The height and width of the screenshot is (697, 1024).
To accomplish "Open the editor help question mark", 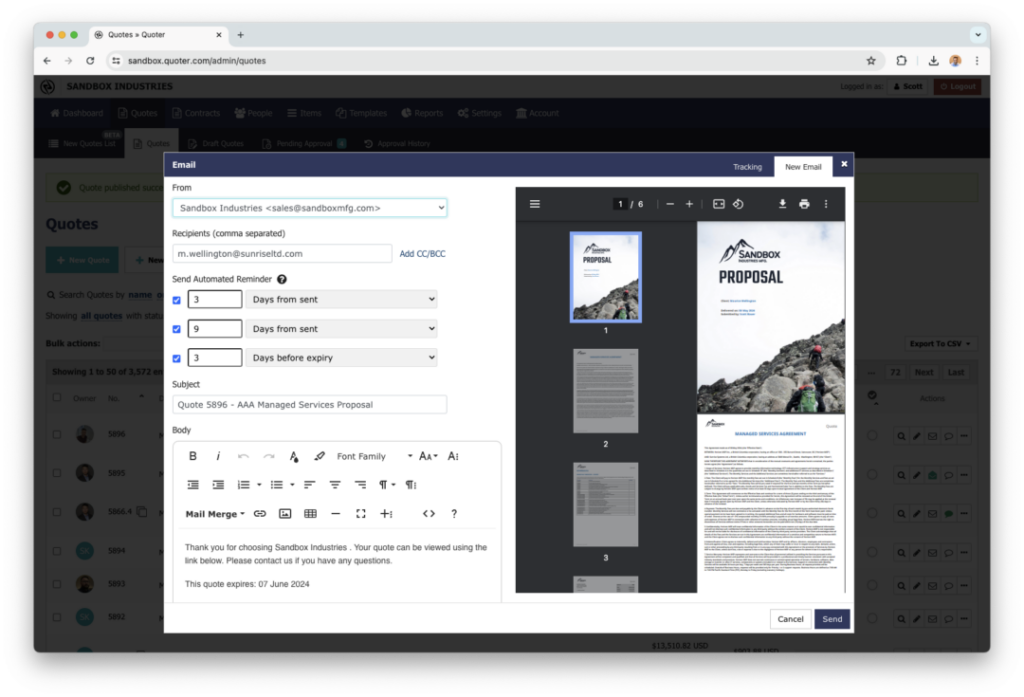I will [454, 513].
